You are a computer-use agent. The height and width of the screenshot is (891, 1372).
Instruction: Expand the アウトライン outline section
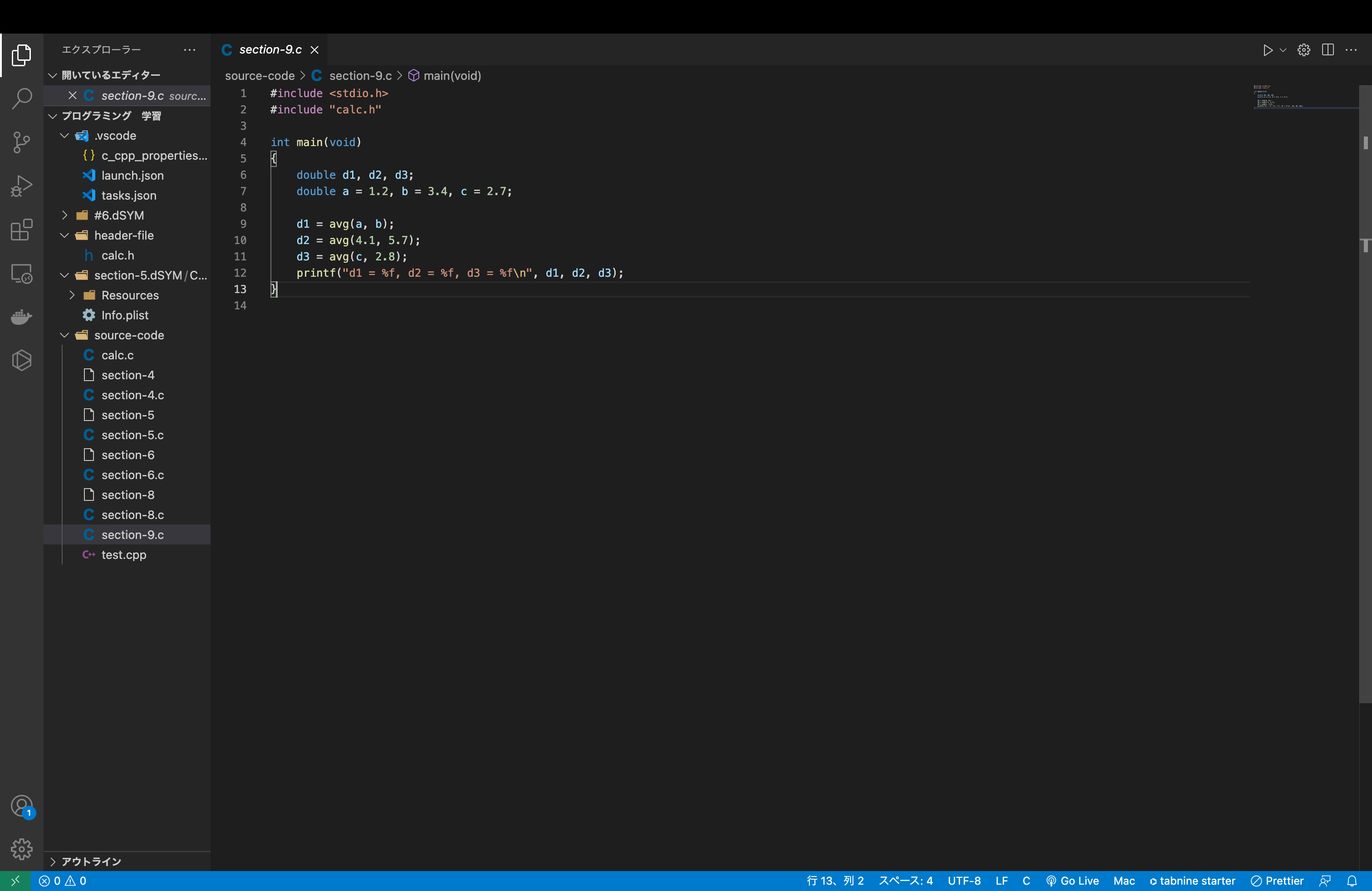tap(91, 861)
